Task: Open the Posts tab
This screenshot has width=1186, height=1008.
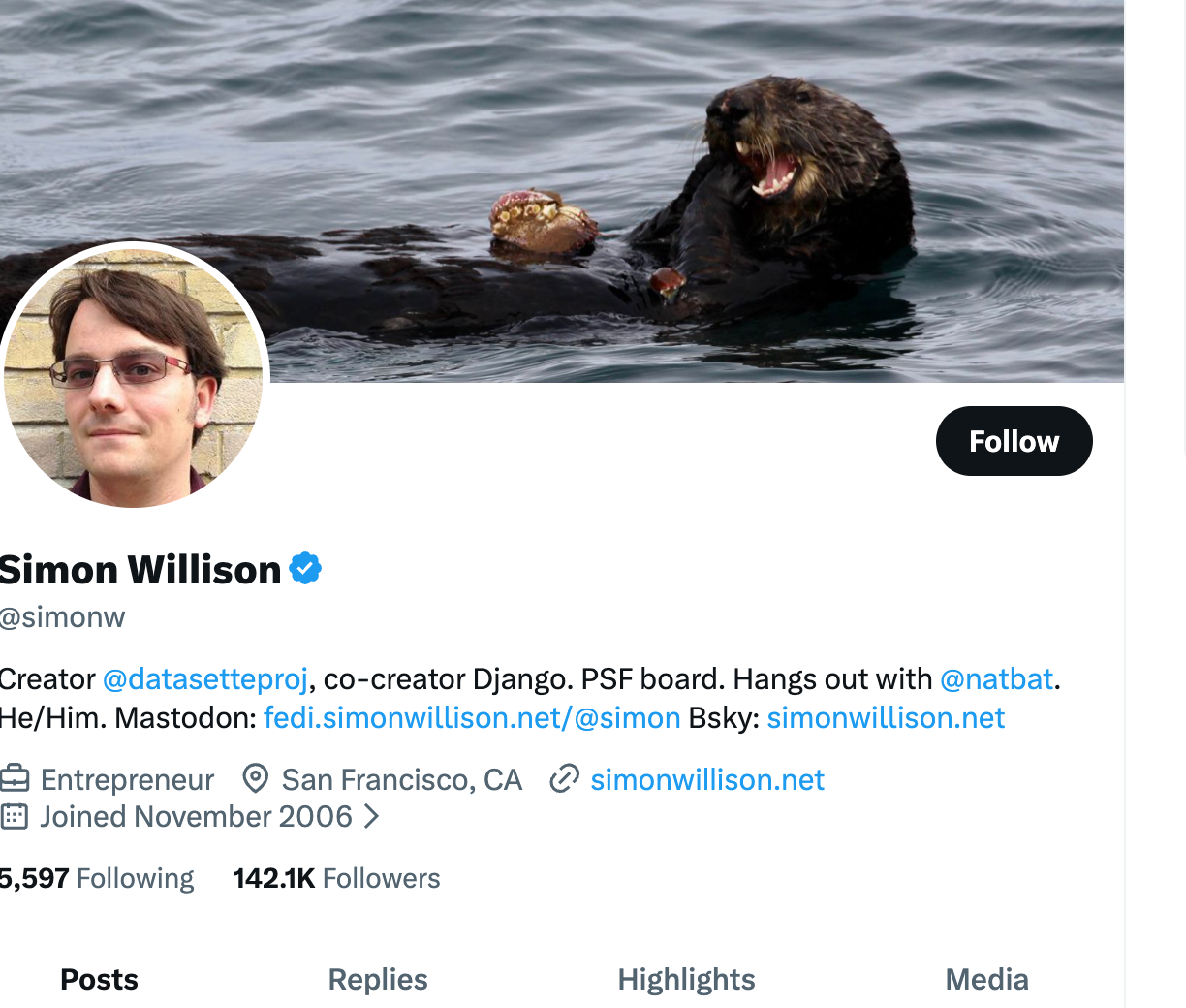Action: click(x=99, y=979)
